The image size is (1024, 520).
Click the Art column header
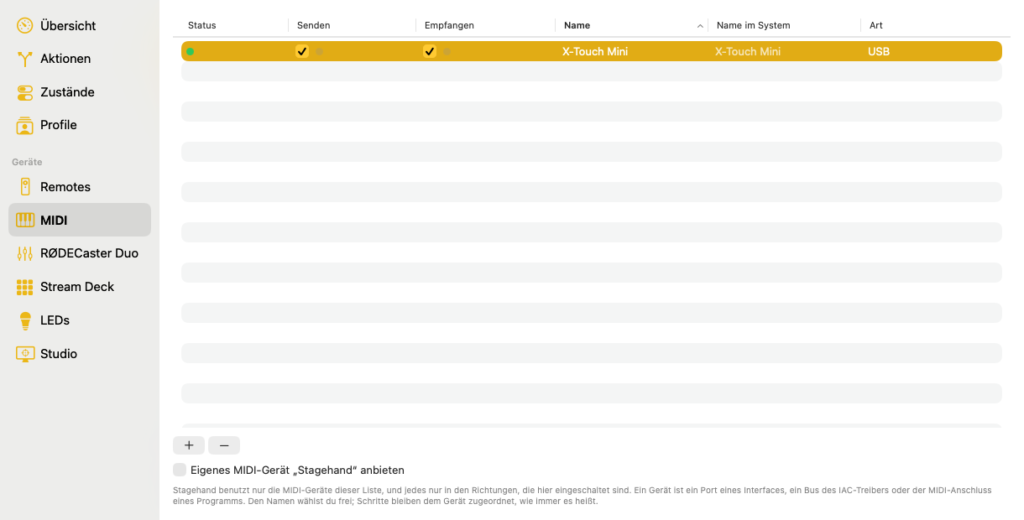pyautogui.click(x=876, y=25)
